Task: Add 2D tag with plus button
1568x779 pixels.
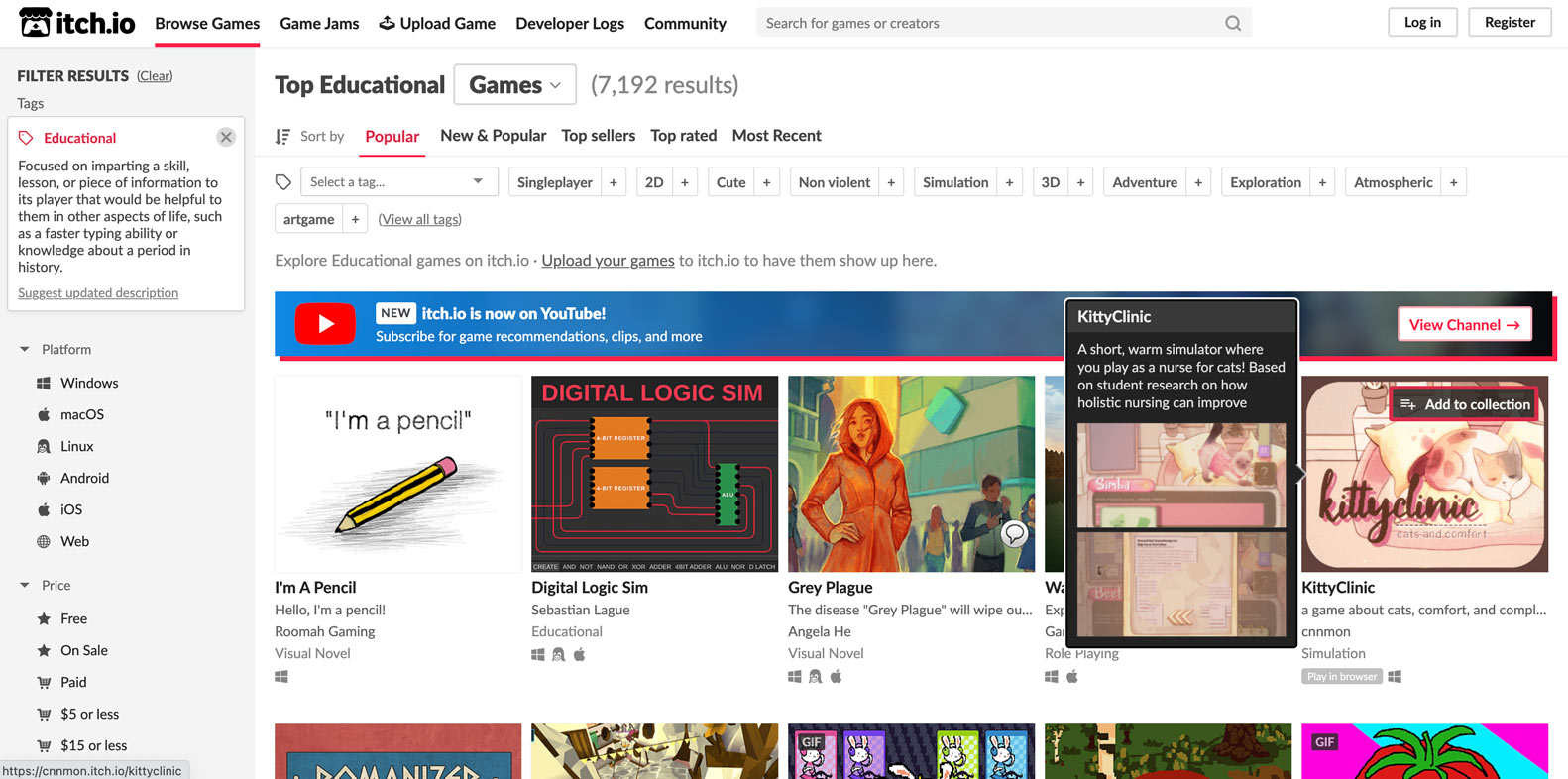Action: point(685,182)
